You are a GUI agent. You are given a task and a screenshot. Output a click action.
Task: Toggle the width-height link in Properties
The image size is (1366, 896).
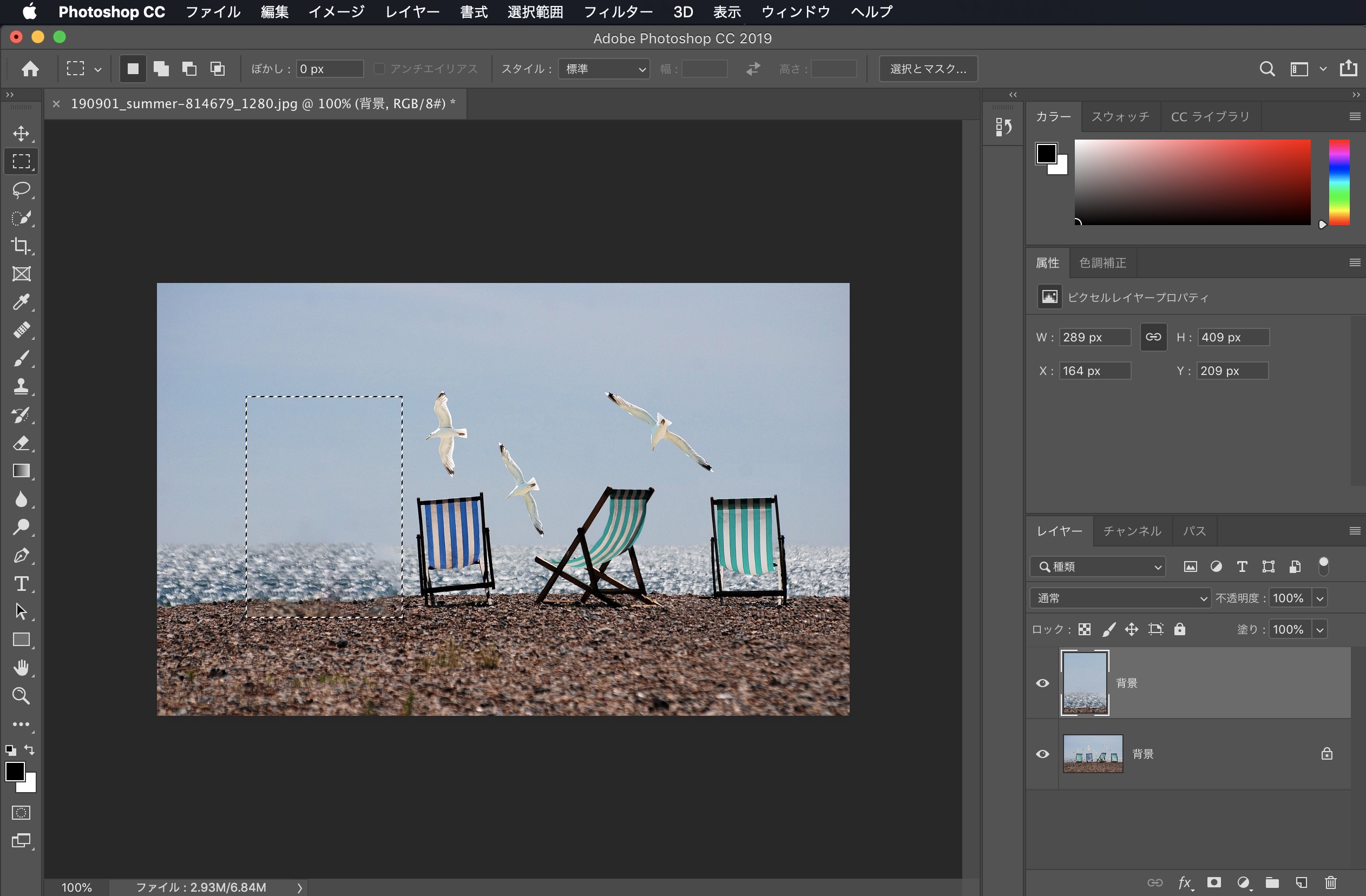pos(1153,337)
